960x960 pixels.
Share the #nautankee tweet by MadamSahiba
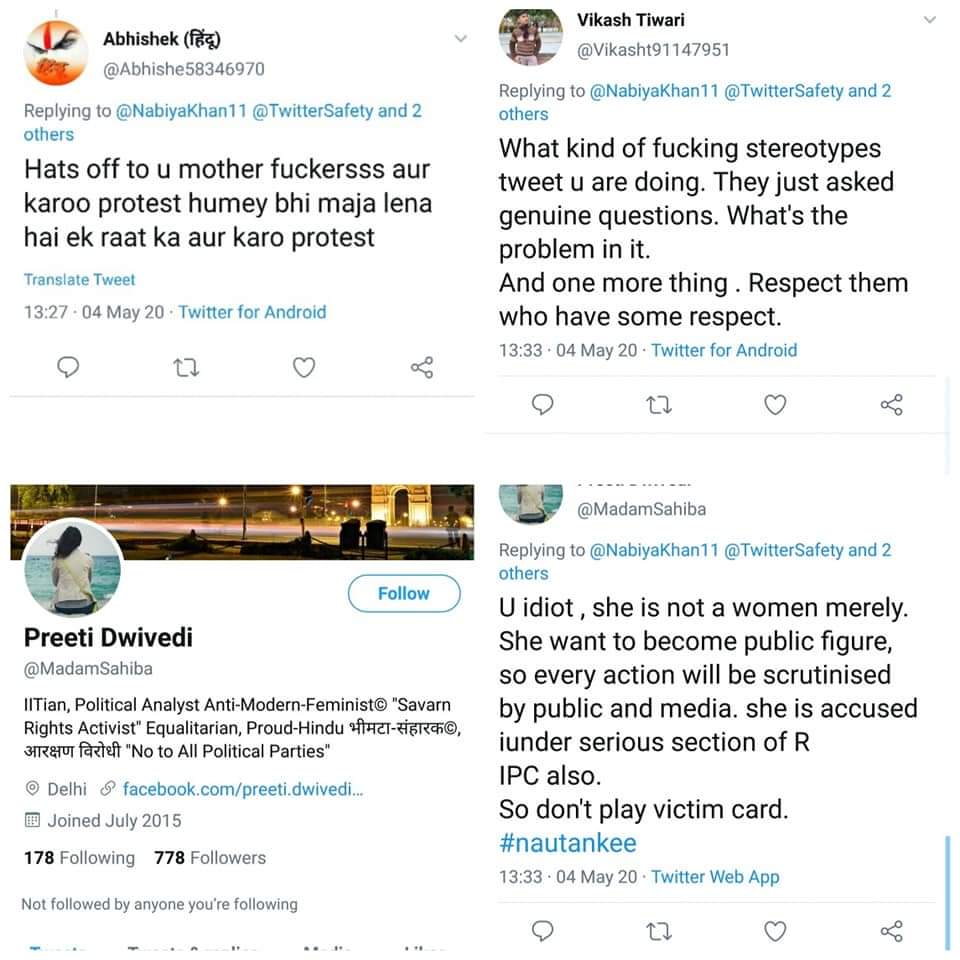click(x=891, y=931)
